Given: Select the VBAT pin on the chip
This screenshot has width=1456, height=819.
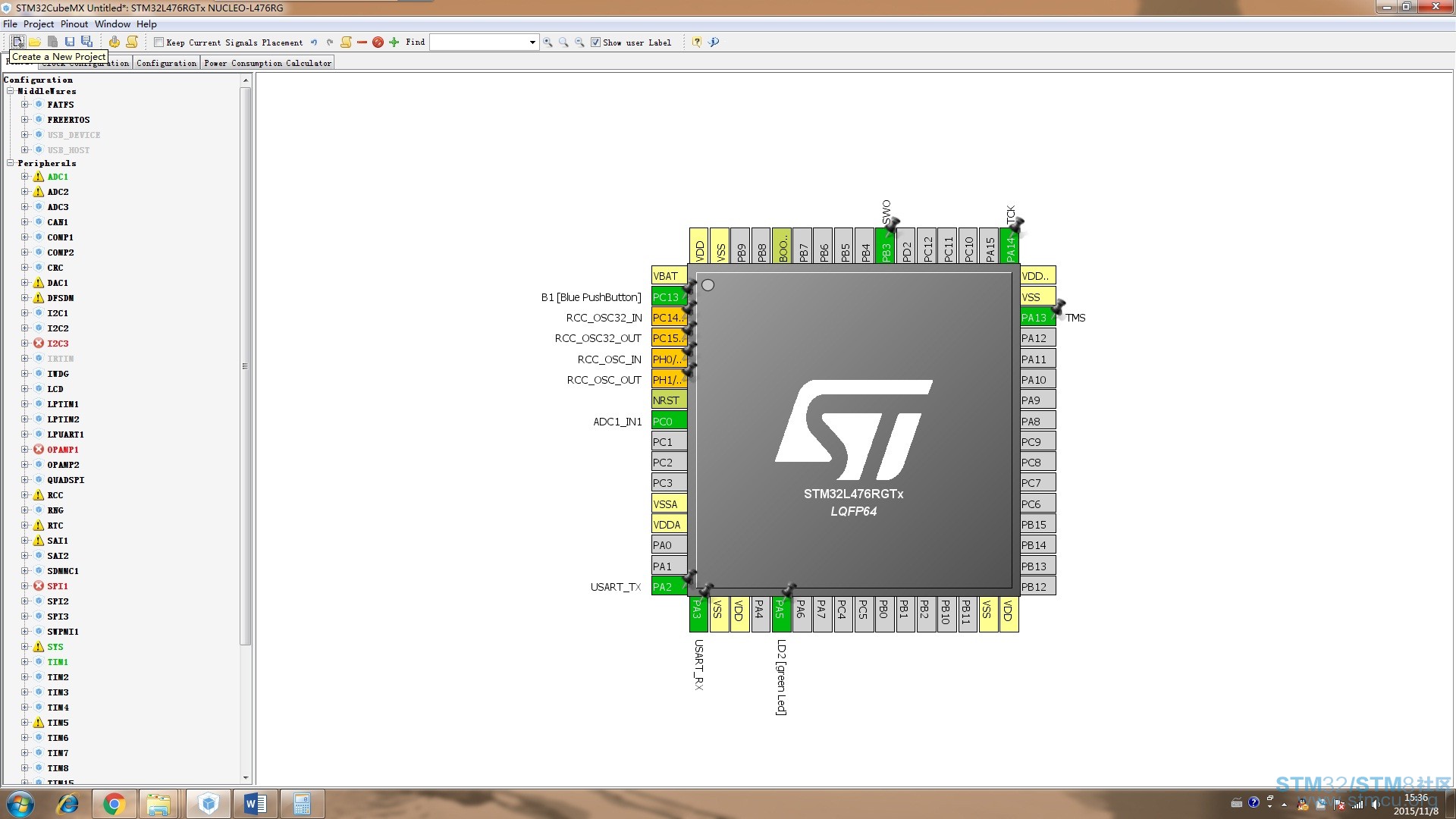Looking at the screenshot, I should coord(669,275).
